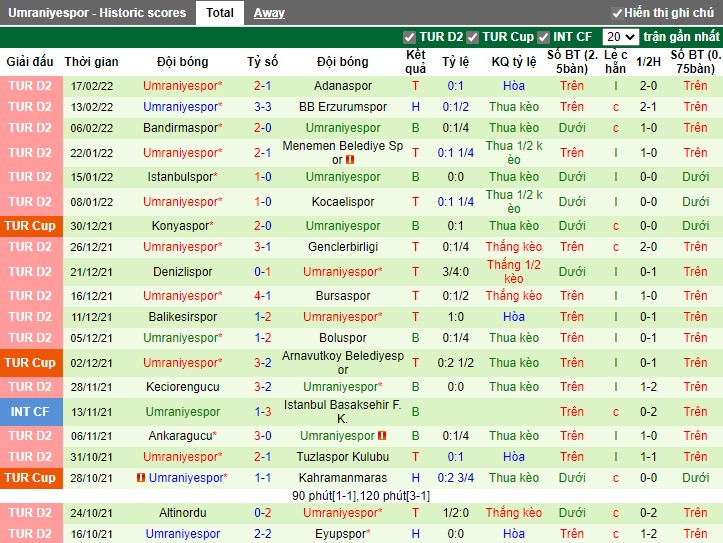Viewport: 723px width, 543px height.
Task: Click the 1/2H column header
Action: click(x=648, y=62)
